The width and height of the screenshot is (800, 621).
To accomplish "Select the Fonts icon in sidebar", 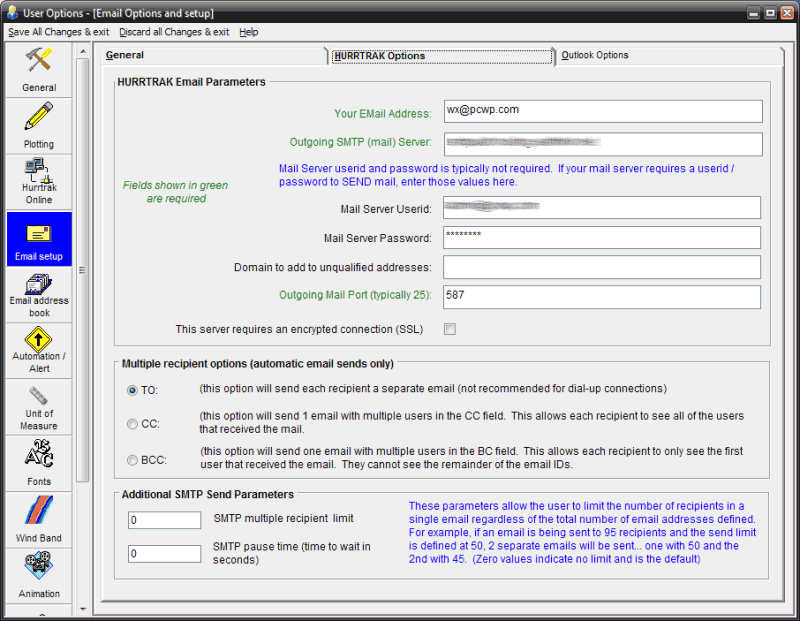I will pos(39,461).
